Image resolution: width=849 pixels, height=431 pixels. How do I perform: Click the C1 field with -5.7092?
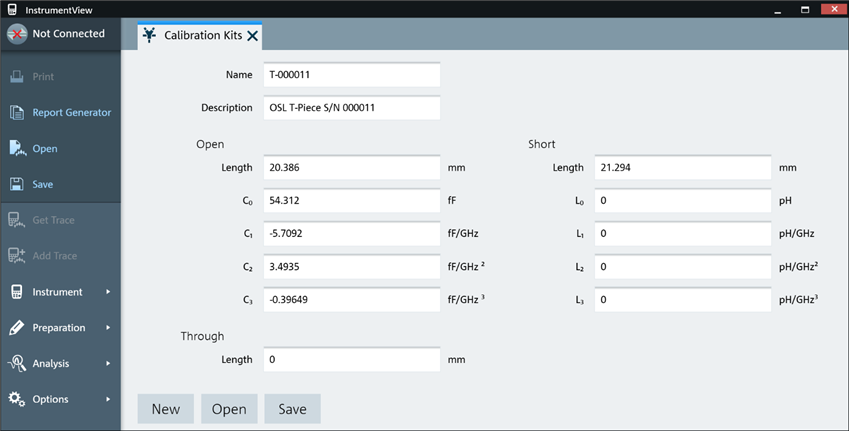point(352,234)
